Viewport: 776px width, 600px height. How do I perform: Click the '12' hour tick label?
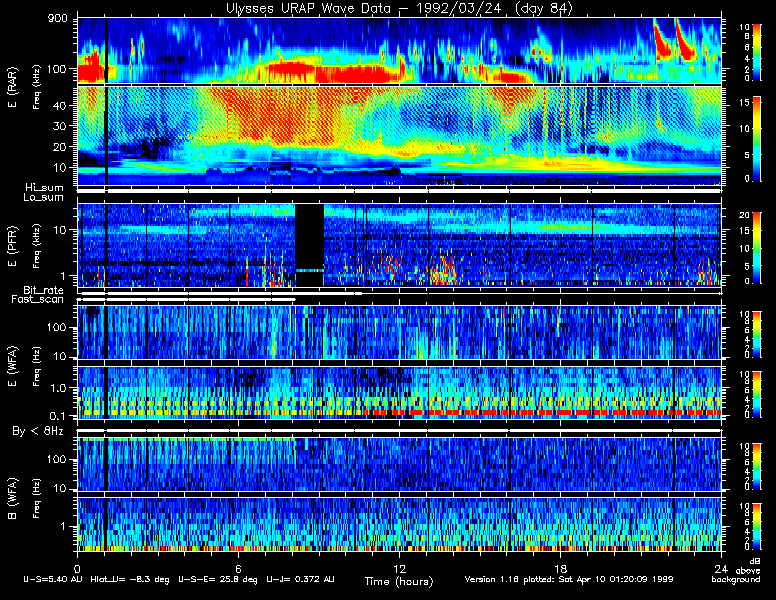[399, 569]
